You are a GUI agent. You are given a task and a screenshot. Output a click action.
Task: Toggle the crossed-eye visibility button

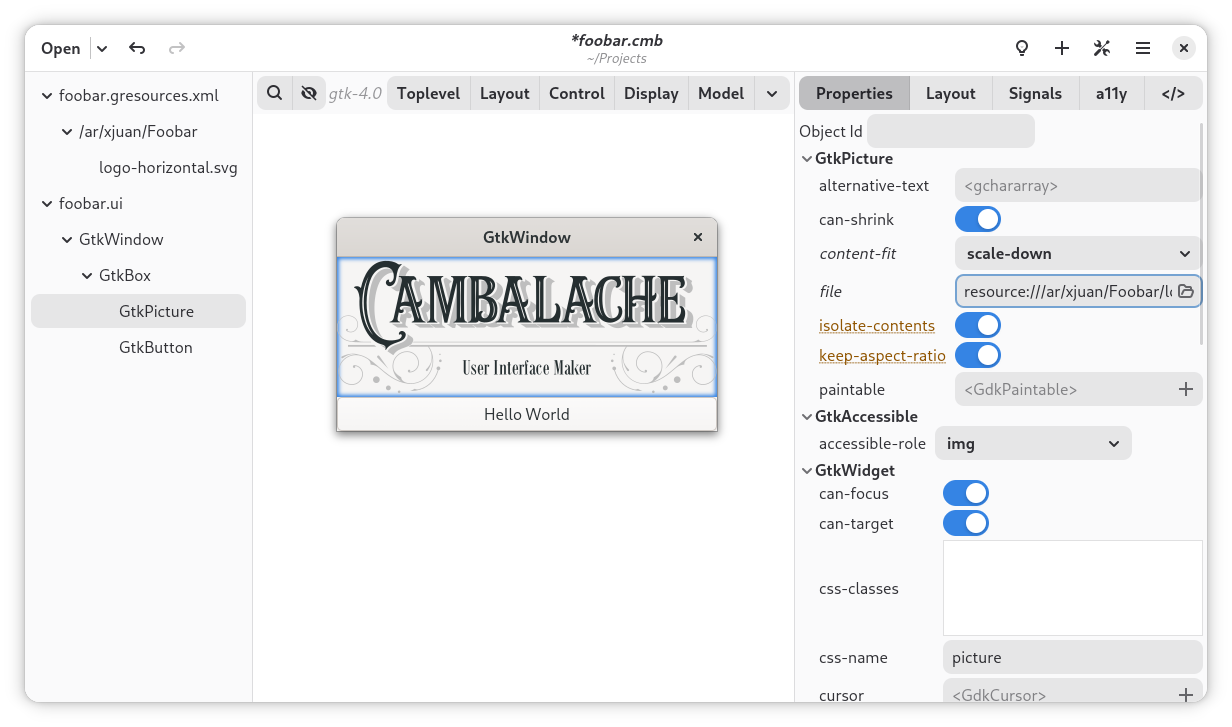308,93
